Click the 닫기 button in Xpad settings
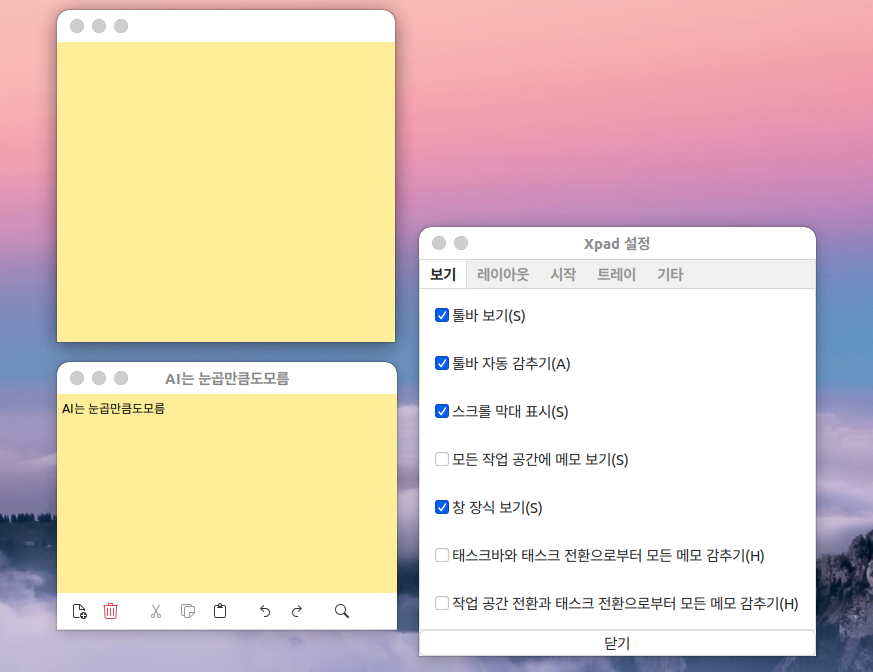Screen dimensions: 873x672 point(617,643)
